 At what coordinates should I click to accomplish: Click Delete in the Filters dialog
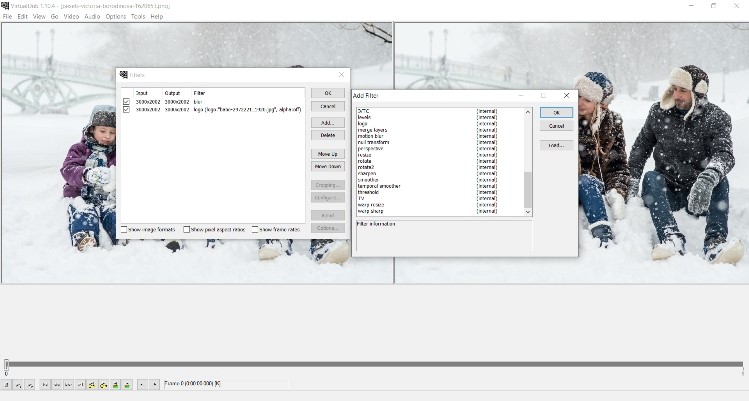327,135
